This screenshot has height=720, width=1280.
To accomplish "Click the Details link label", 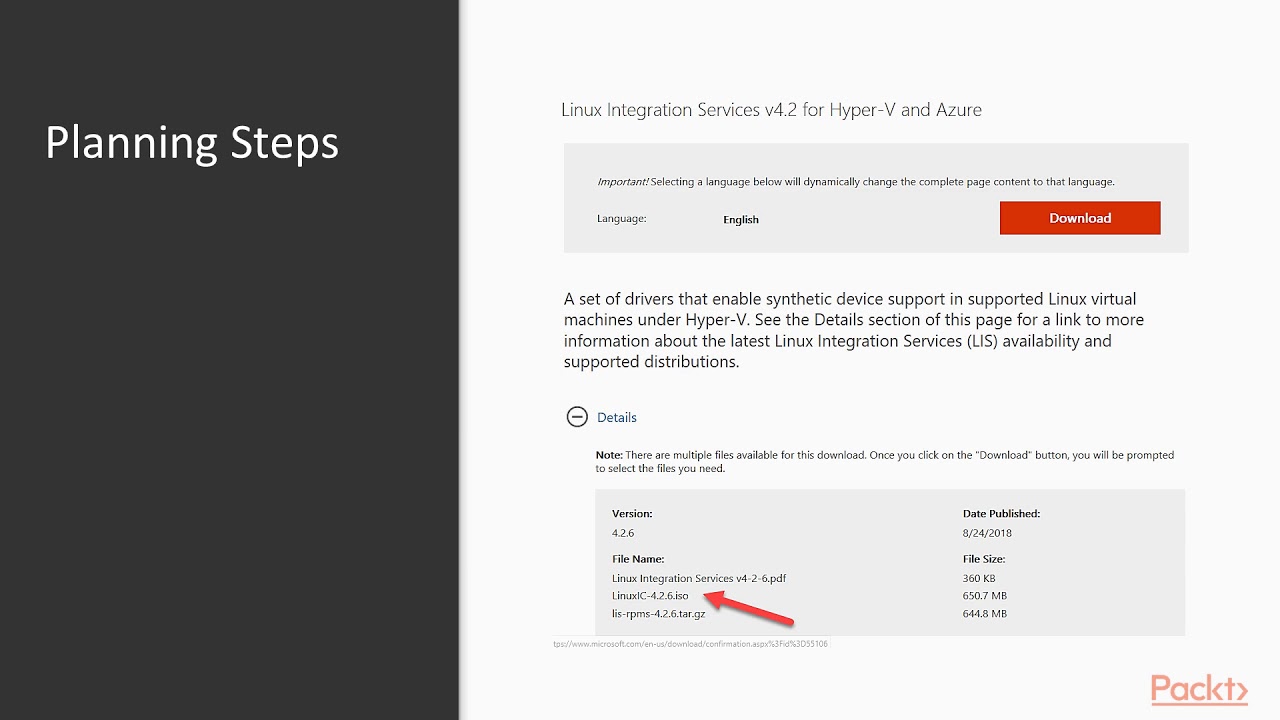I will pos(617,417).
